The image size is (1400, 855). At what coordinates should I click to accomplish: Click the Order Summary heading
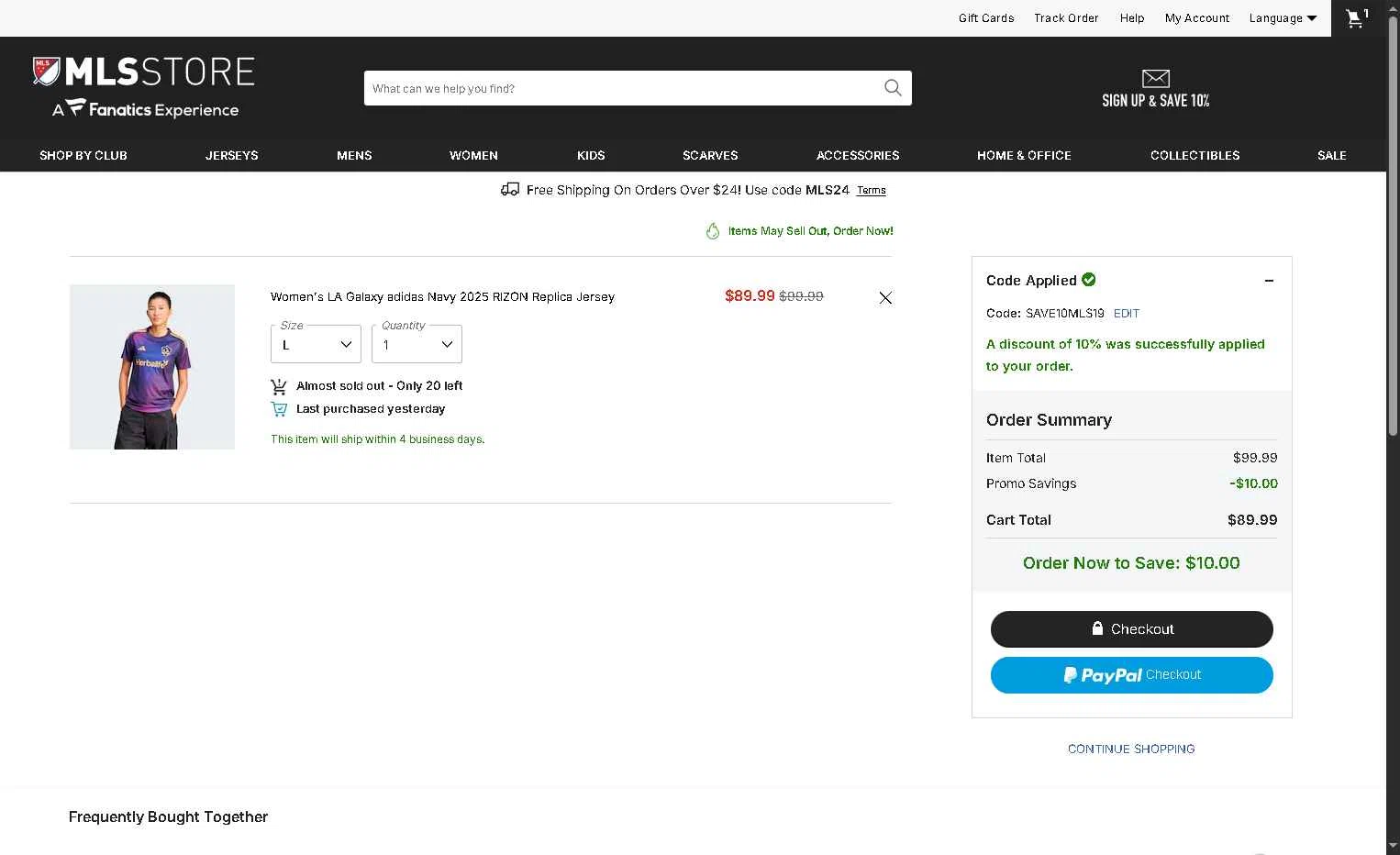(1049, 420)
